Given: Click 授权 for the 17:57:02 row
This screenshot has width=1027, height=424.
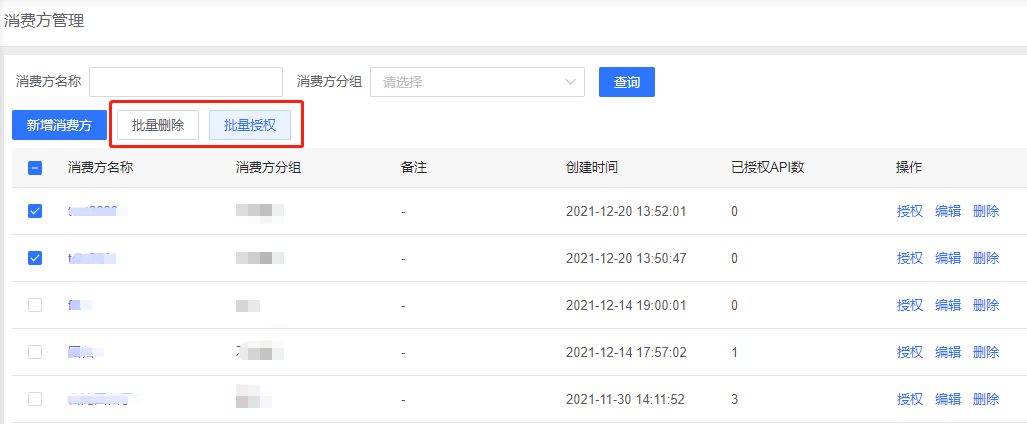Looking at the screenshot, I should click(910, 352).
